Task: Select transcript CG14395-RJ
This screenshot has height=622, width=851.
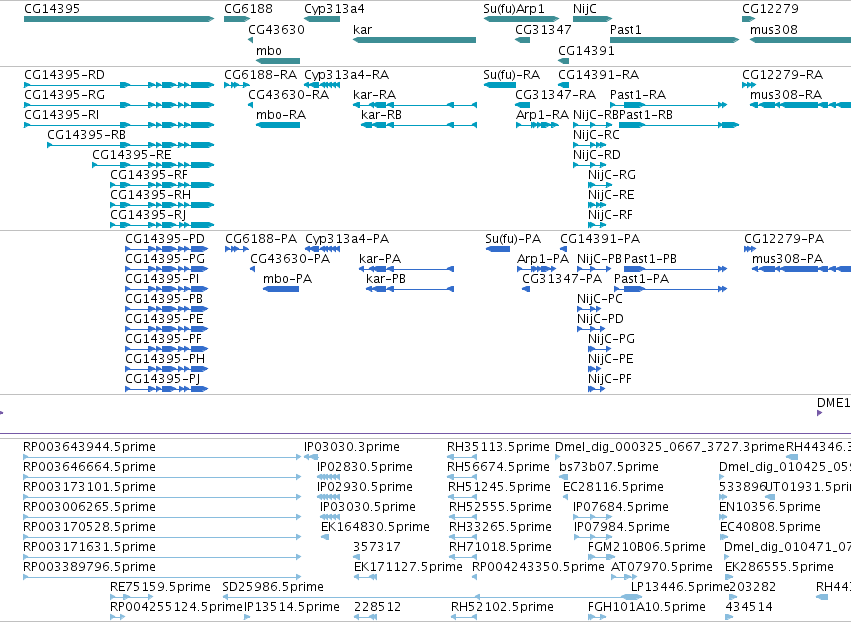Action: click(x=148, y=215)
